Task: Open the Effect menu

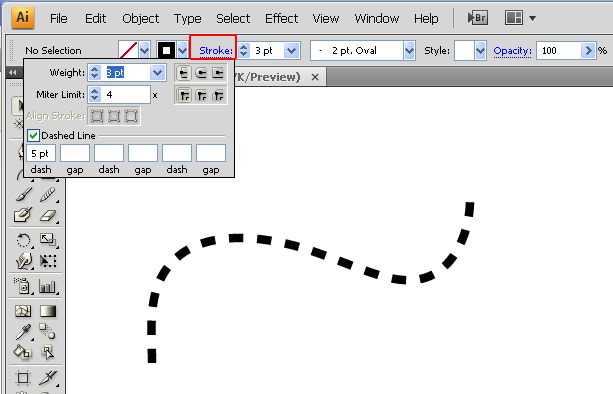Action: coord(281,18)
